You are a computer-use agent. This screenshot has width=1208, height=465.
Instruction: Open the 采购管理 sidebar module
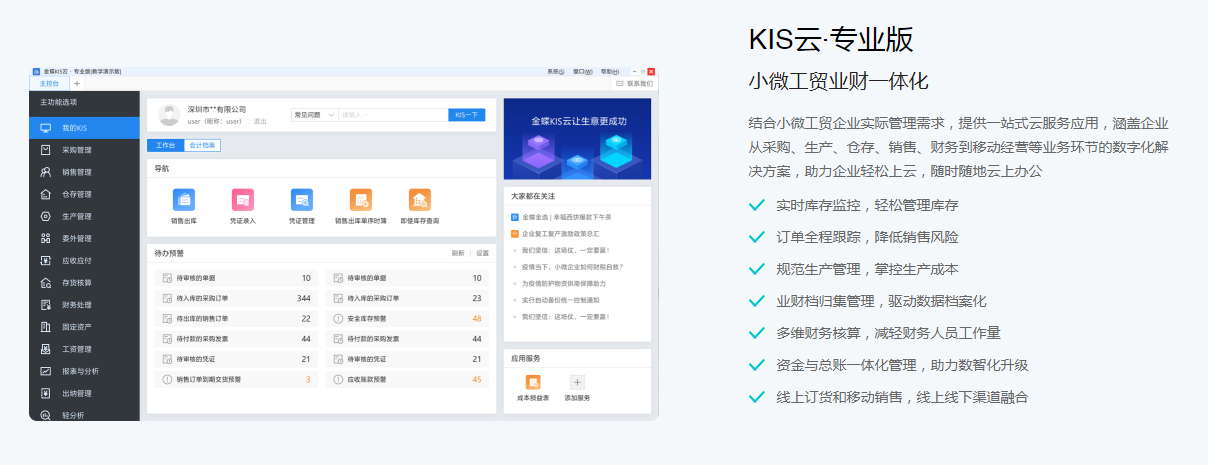[x=84, y=150]
